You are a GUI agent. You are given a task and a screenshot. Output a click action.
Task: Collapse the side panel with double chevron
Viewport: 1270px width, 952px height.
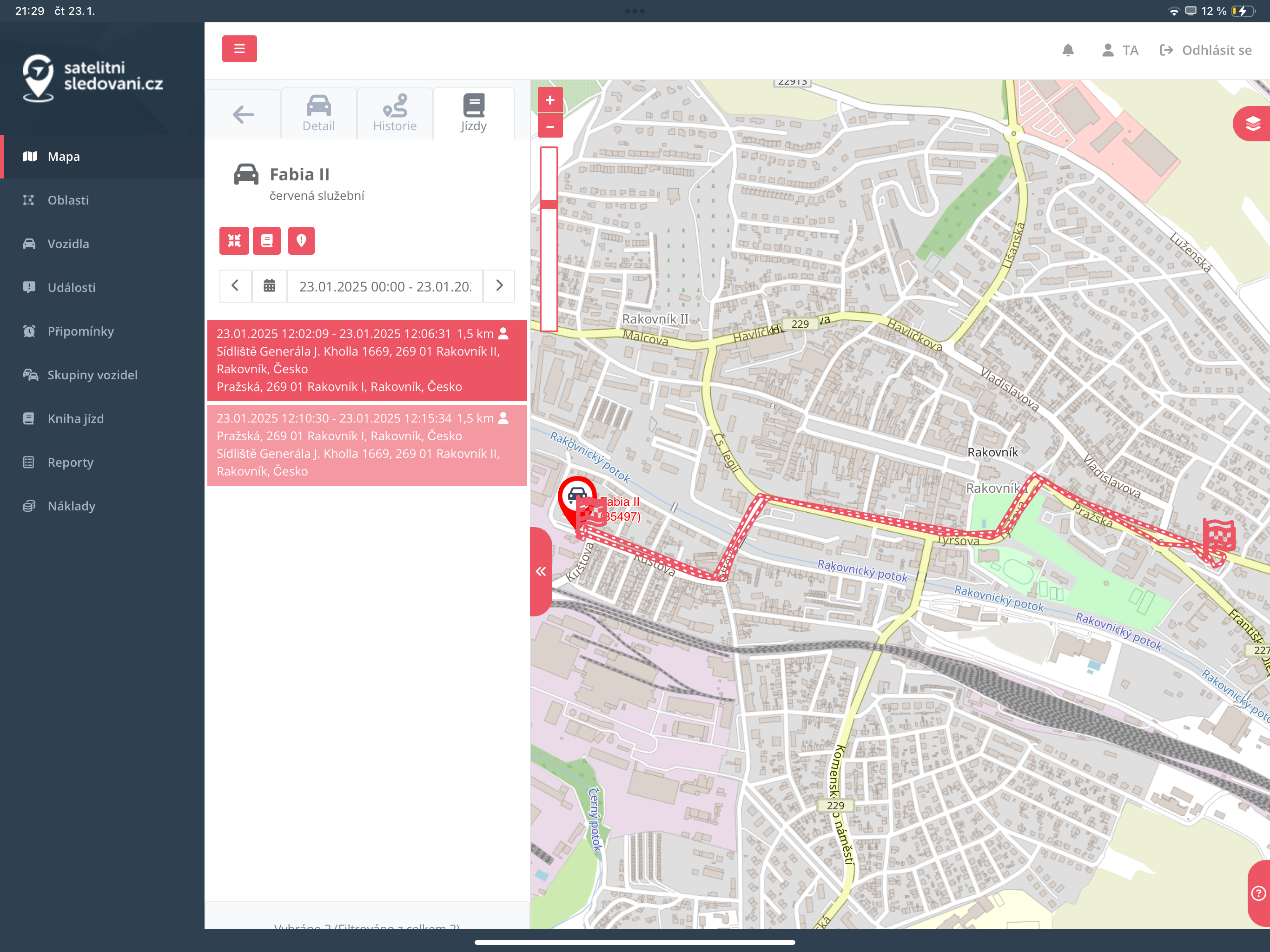[541, 571]
